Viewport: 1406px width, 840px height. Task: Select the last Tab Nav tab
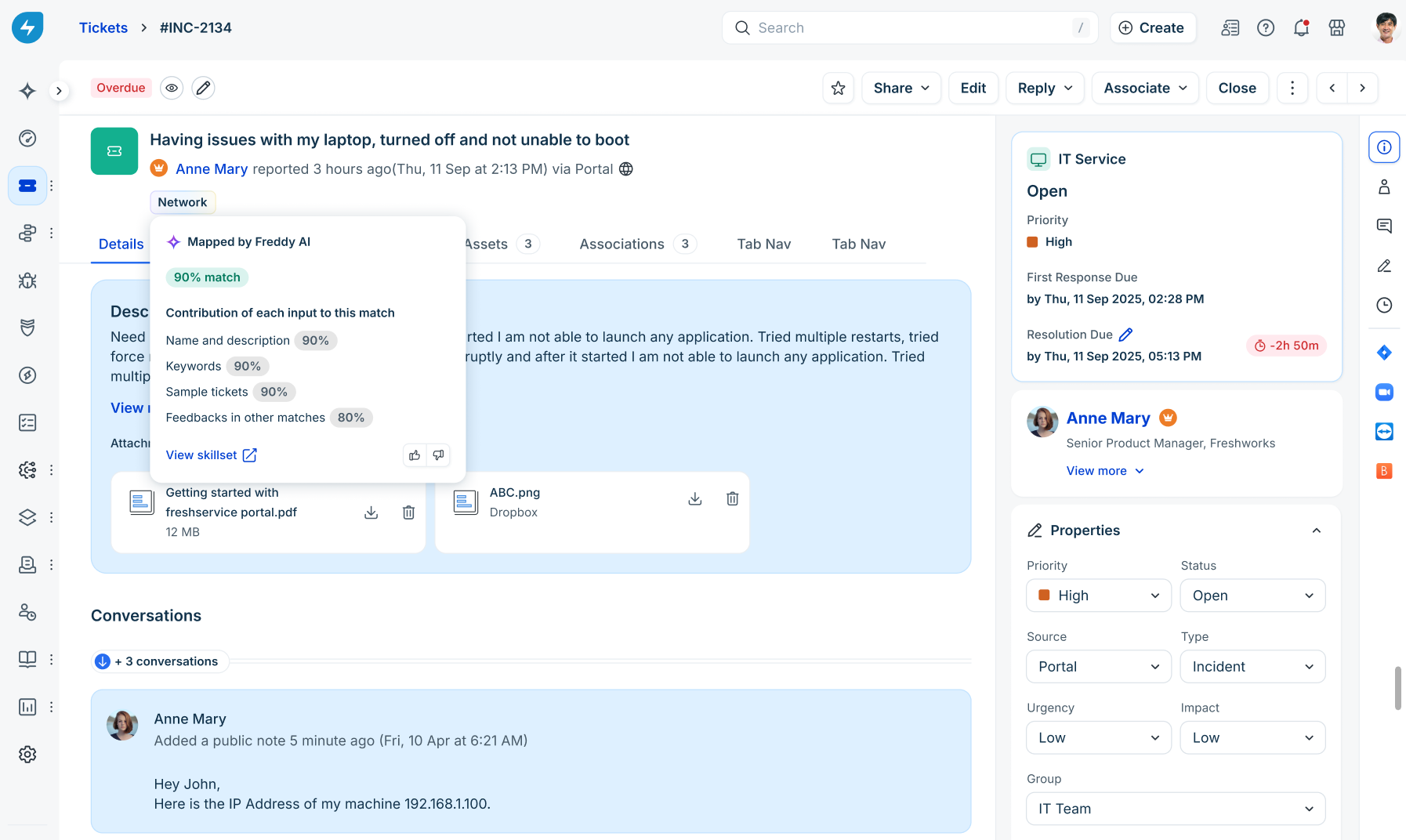tap(859, 244)
